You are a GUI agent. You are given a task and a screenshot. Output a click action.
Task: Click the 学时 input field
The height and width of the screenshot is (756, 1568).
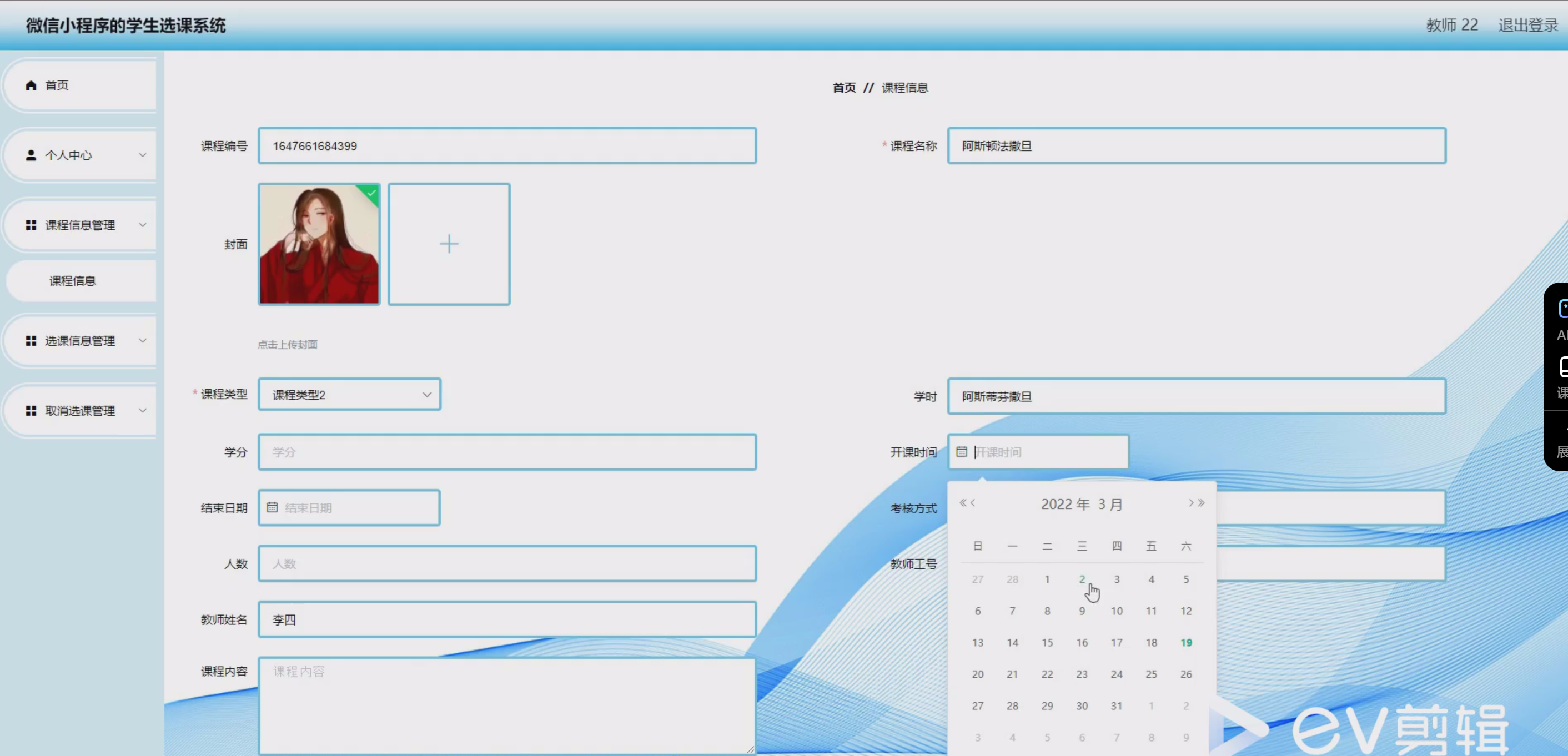(x=1196, y=396)
